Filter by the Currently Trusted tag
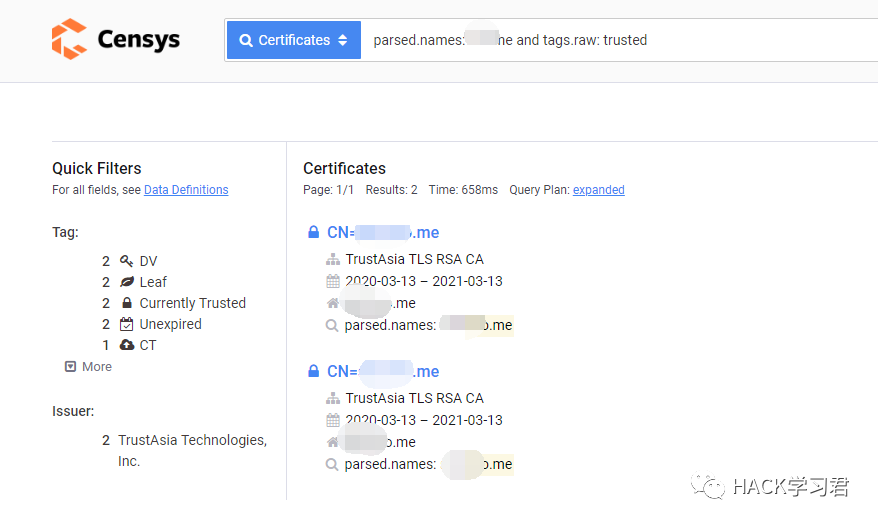Image resolution: width=878 pixels, height=525 pixels. point(192,303)
